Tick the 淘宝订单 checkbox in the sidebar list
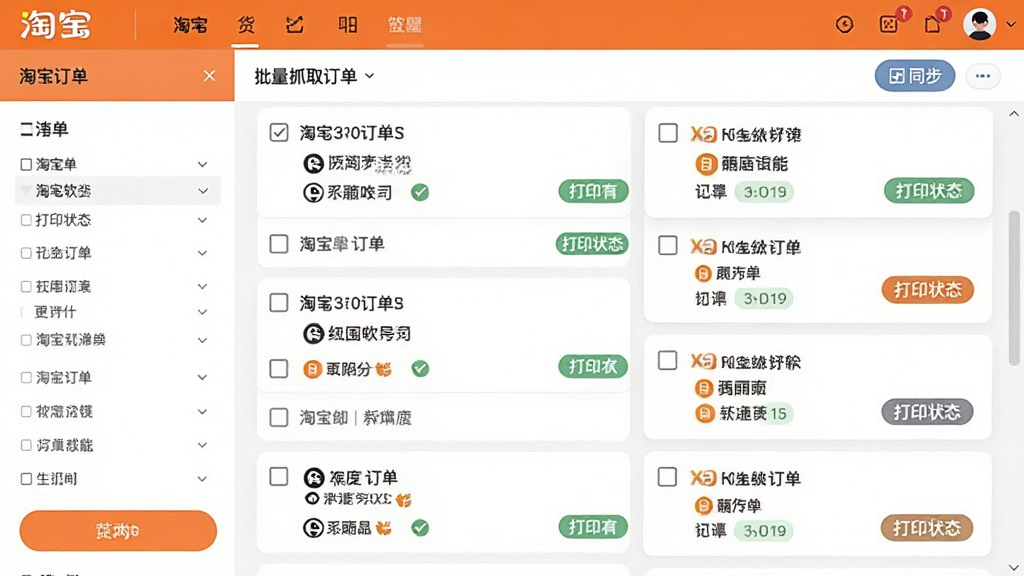 [26, 377]
